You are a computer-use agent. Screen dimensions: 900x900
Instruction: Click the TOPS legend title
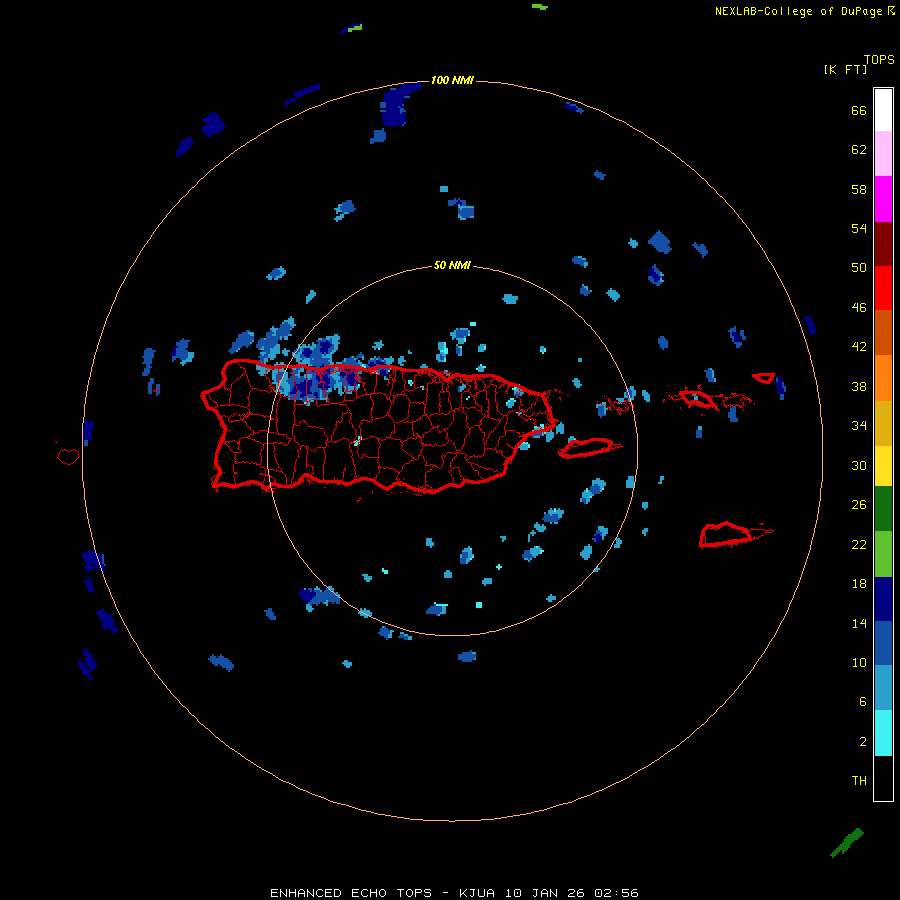pos(879,60)
